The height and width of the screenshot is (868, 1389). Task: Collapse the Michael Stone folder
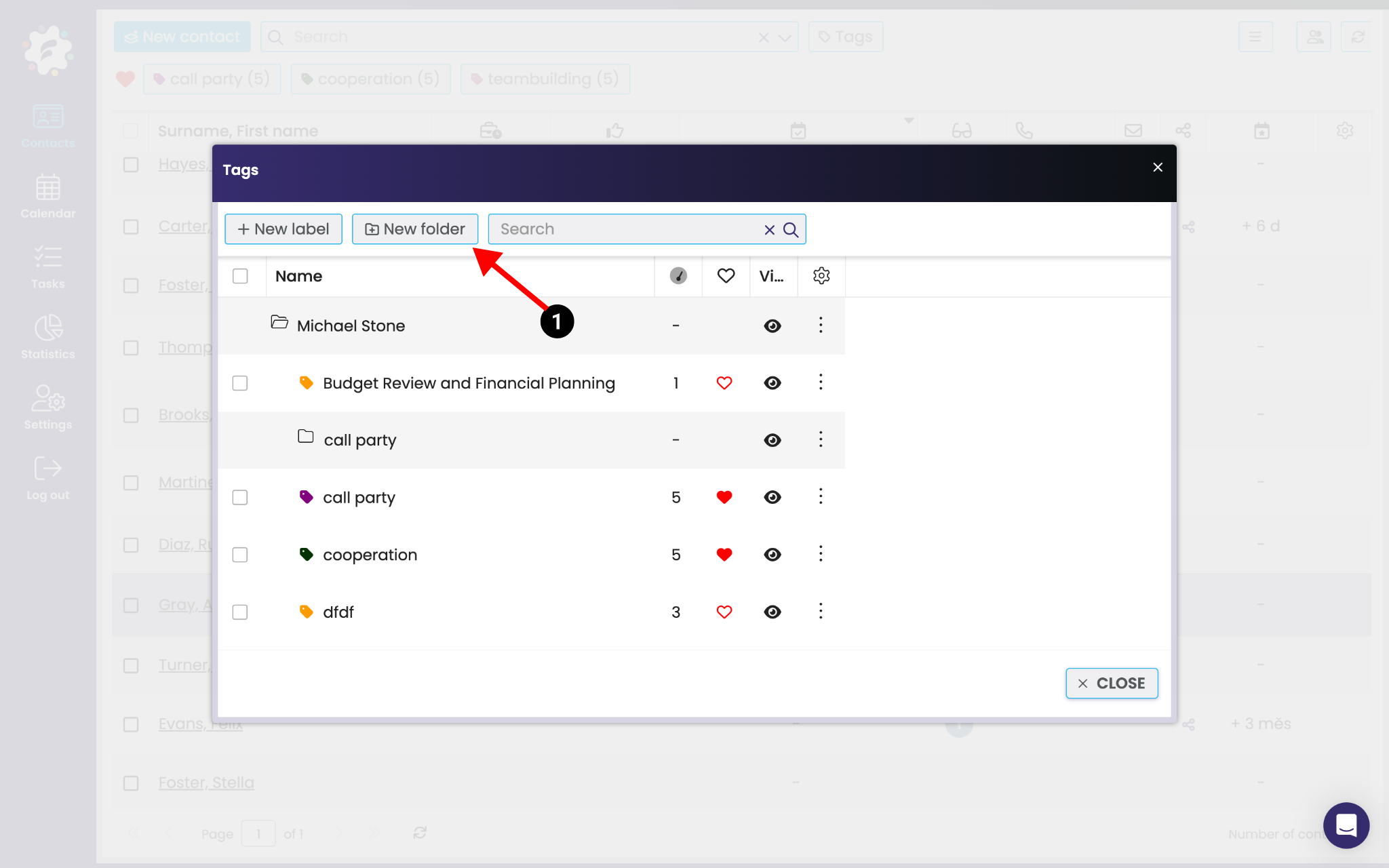click(x=279, y=323)
